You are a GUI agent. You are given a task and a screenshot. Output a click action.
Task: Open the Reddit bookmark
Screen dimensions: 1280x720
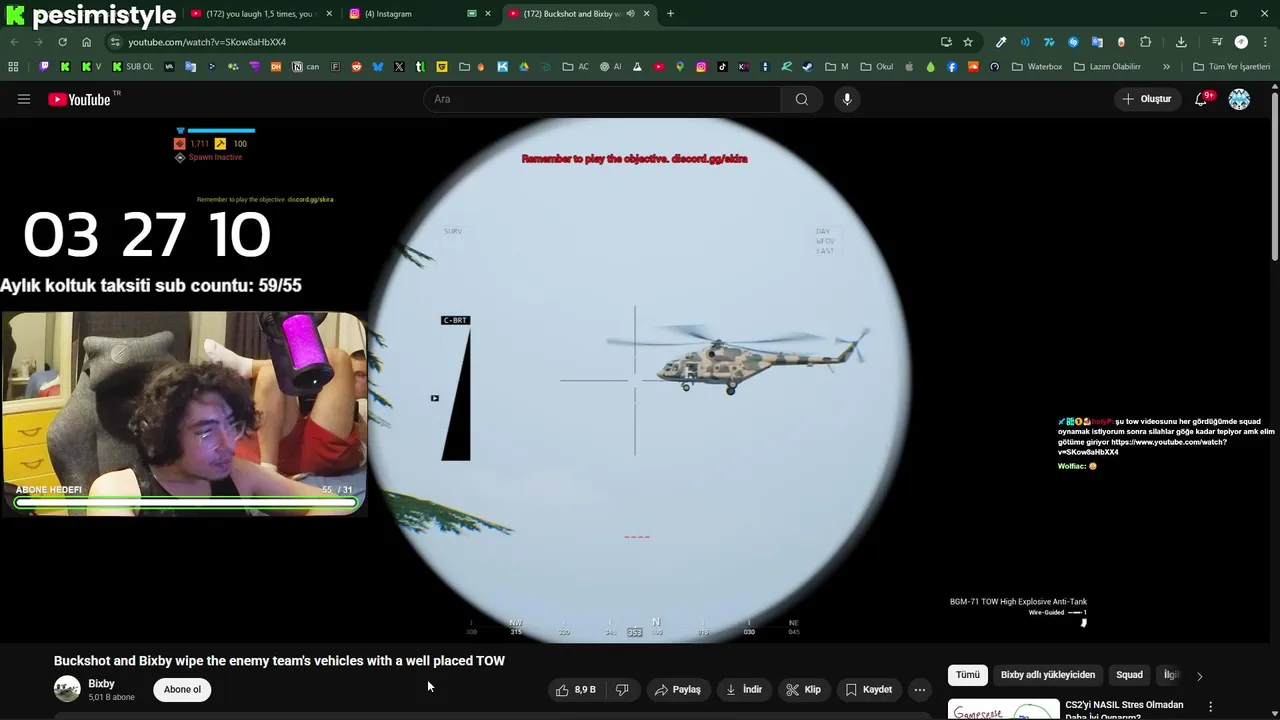(x=356, y=67)
